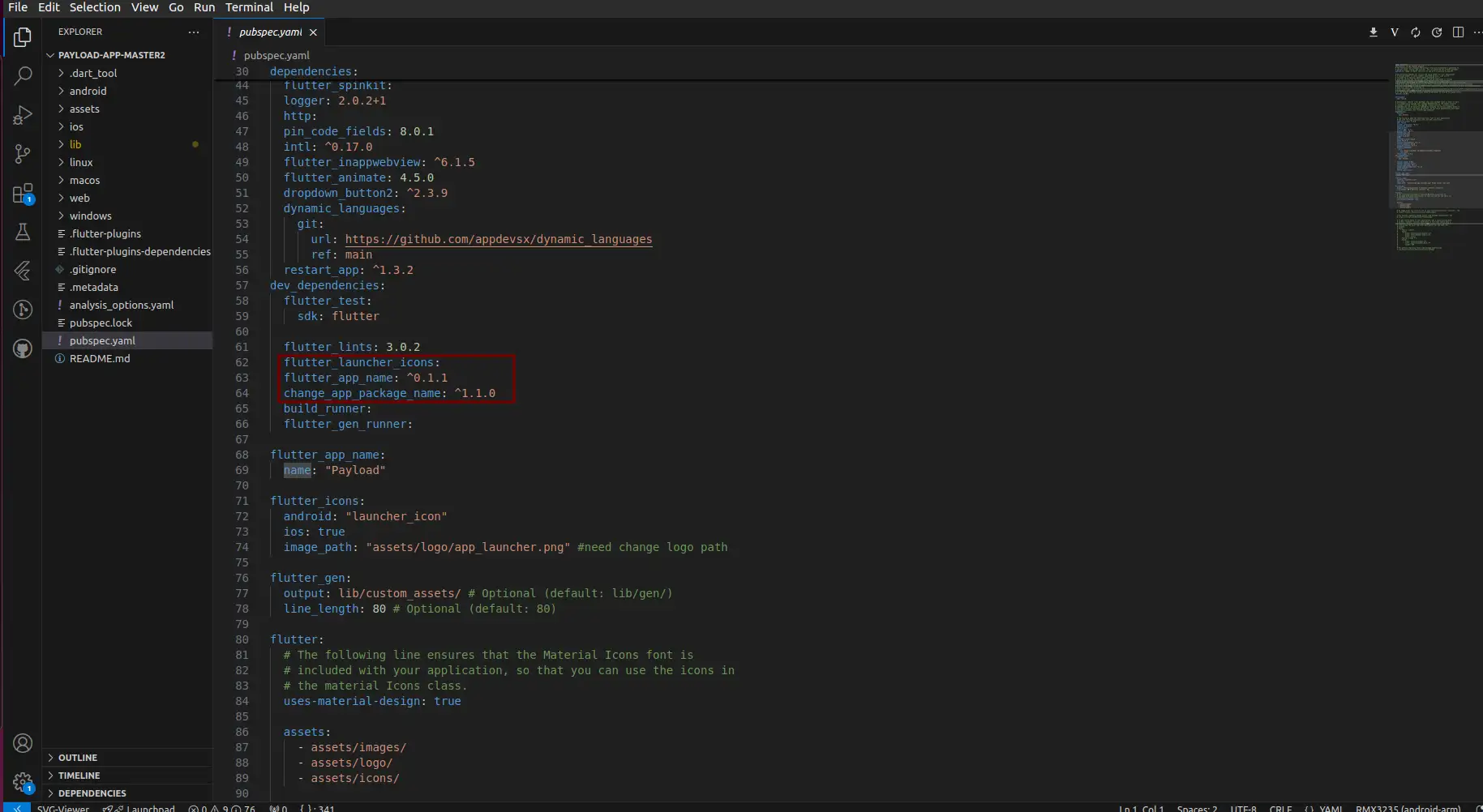Open the File menu
This screenshot has height=812, width=1483.
(18, 7)
